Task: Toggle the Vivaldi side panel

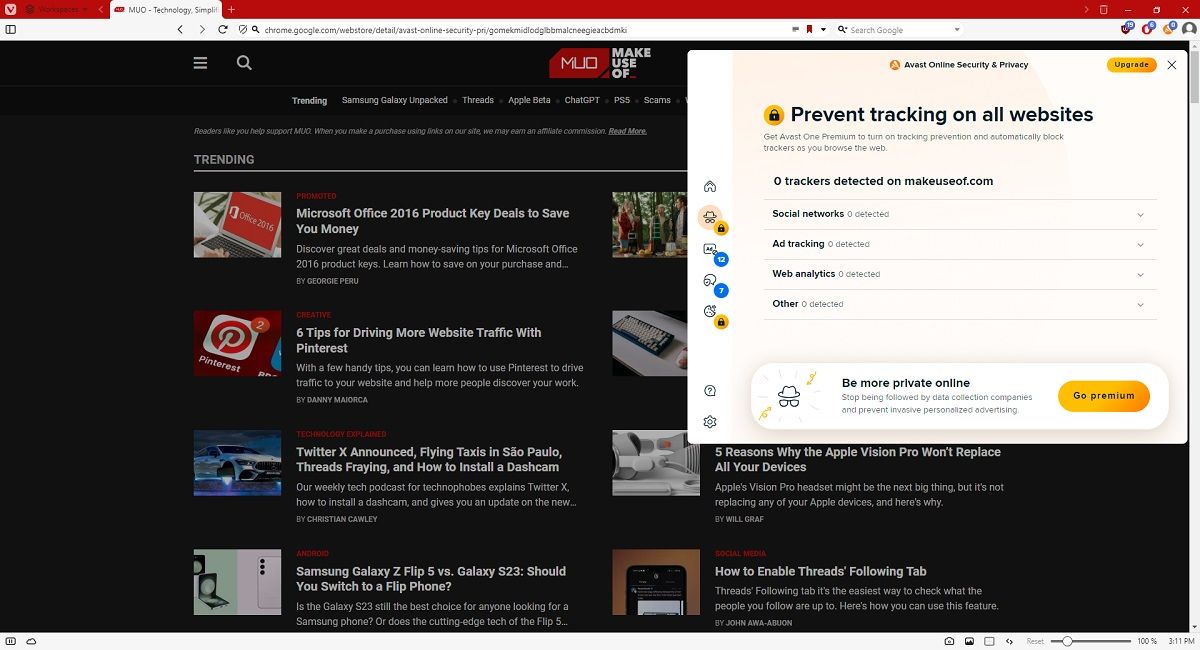Action: (x=11, y=29)
